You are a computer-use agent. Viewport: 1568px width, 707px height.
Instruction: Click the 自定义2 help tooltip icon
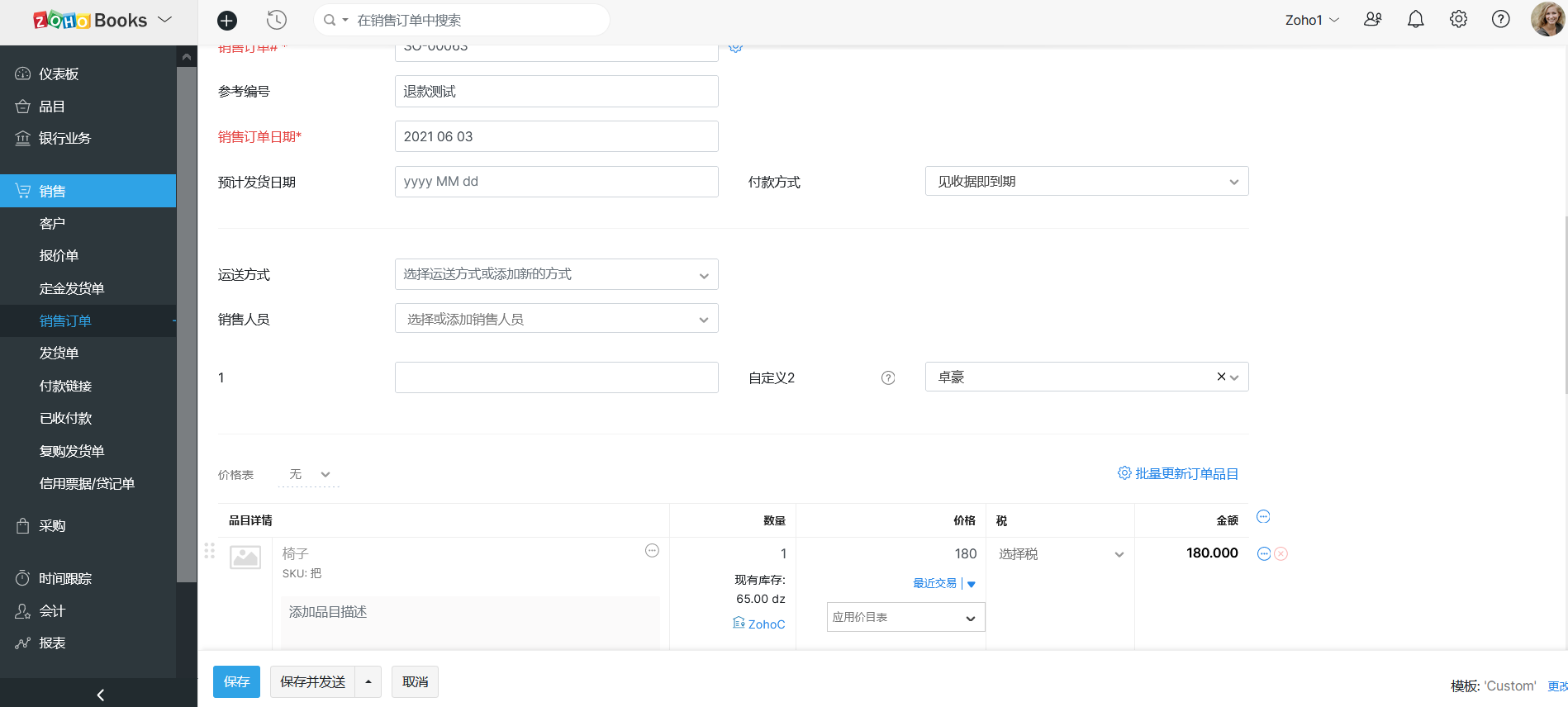pos(888,378)
